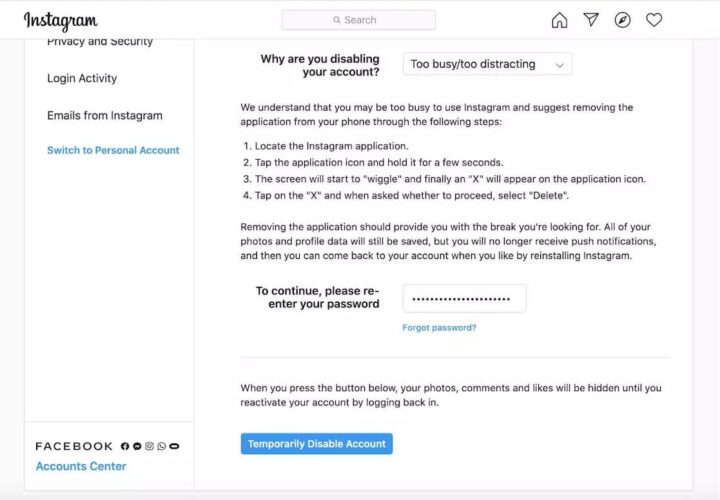Screen dimensions: 720x500
Task: Open the disable reason dropdown
Action: click(487, 64)
